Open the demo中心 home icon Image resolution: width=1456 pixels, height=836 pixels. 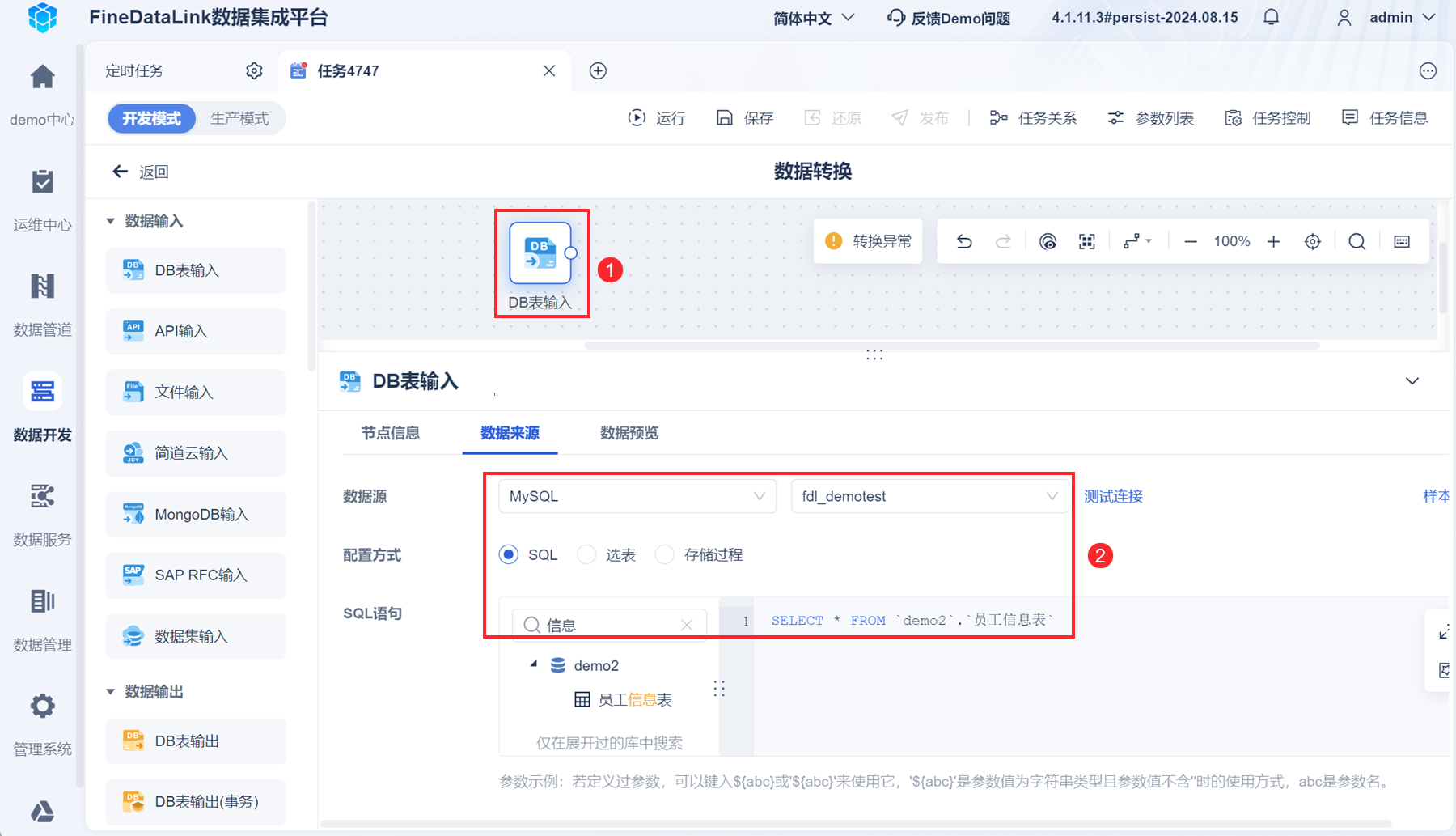42,78
